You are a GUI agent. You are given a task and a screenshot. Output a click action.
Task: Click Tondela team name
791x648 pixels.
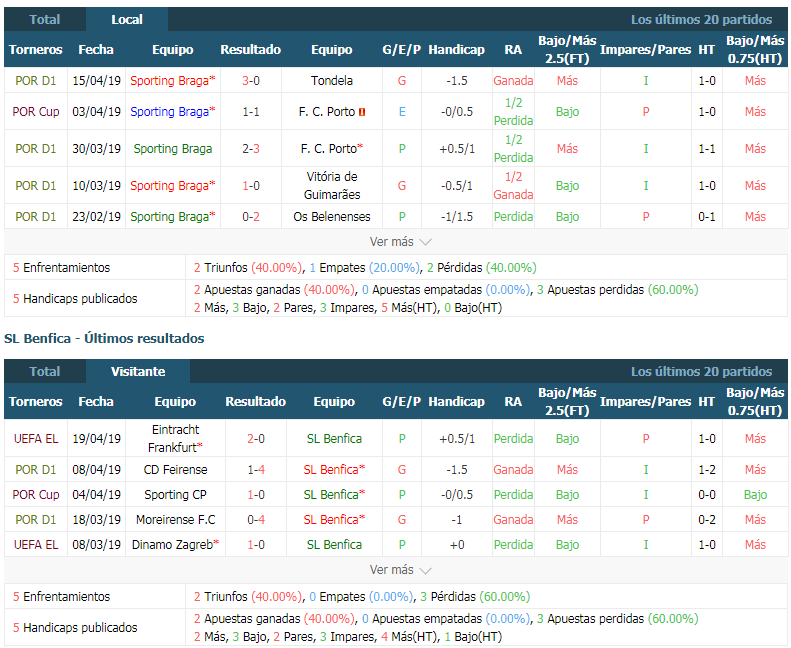pyautogui.click(x=331, y=81)
